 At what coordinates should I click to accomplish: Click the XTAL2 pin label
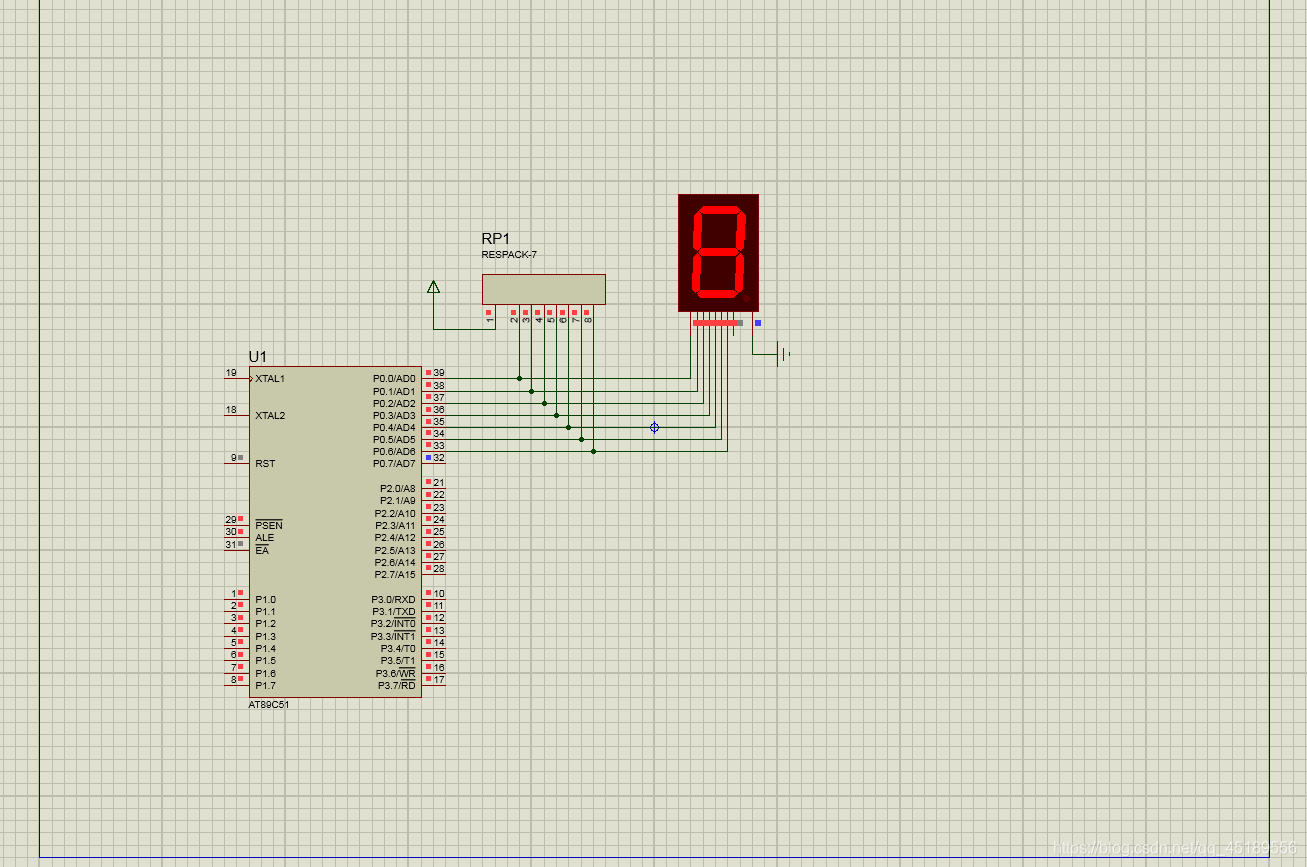(x=270, y=416)
